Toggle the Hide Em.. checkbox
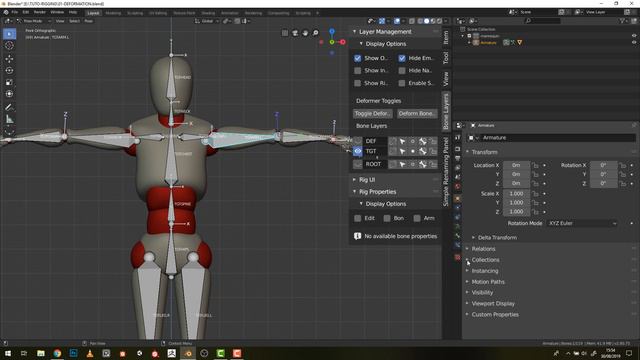Viewport: 640px width, 360px height. (x=402, y=58)
